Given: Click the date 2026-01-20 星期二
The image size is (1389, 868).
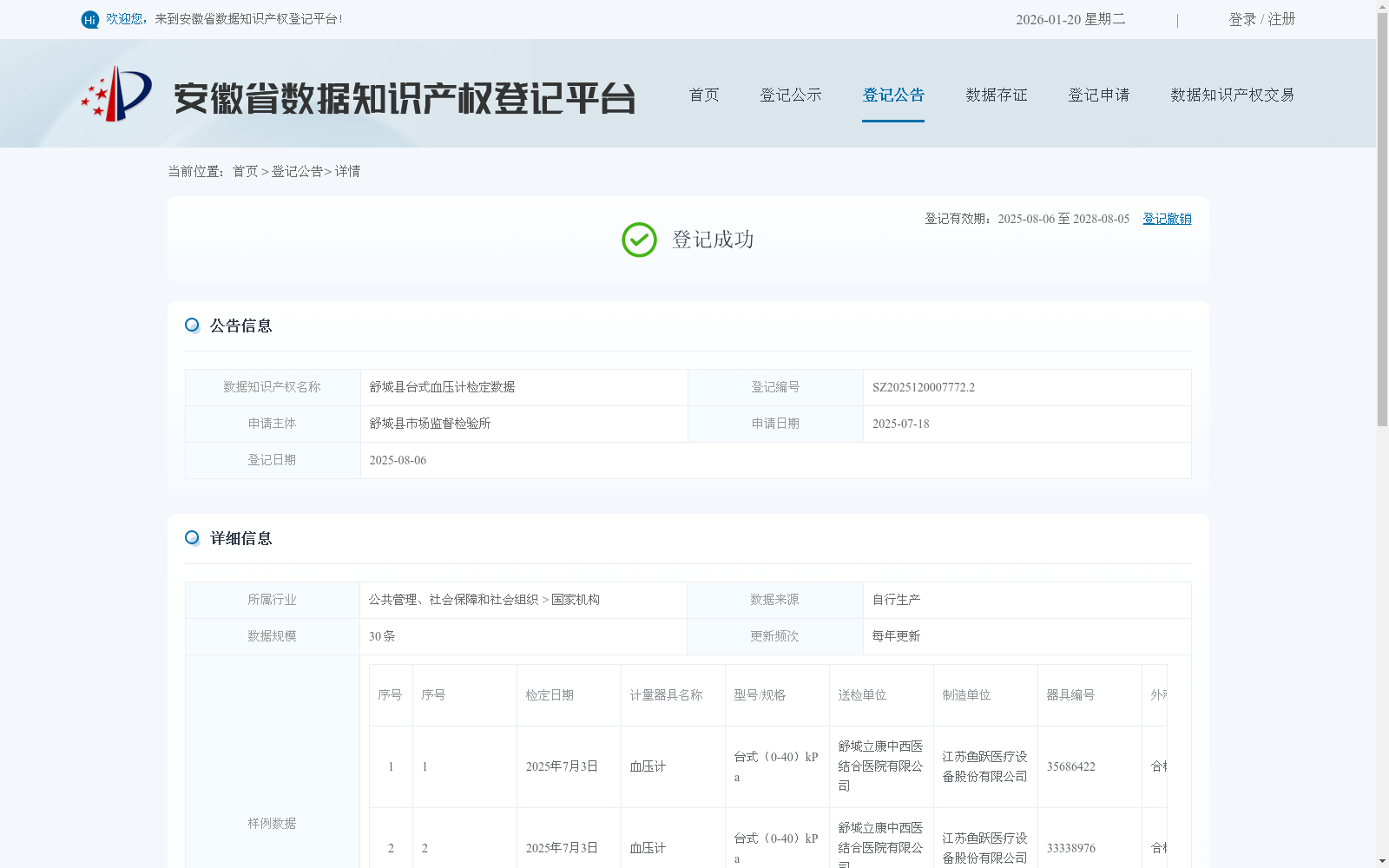Looking at the screenshot, I should click(x=1070, y=19).
